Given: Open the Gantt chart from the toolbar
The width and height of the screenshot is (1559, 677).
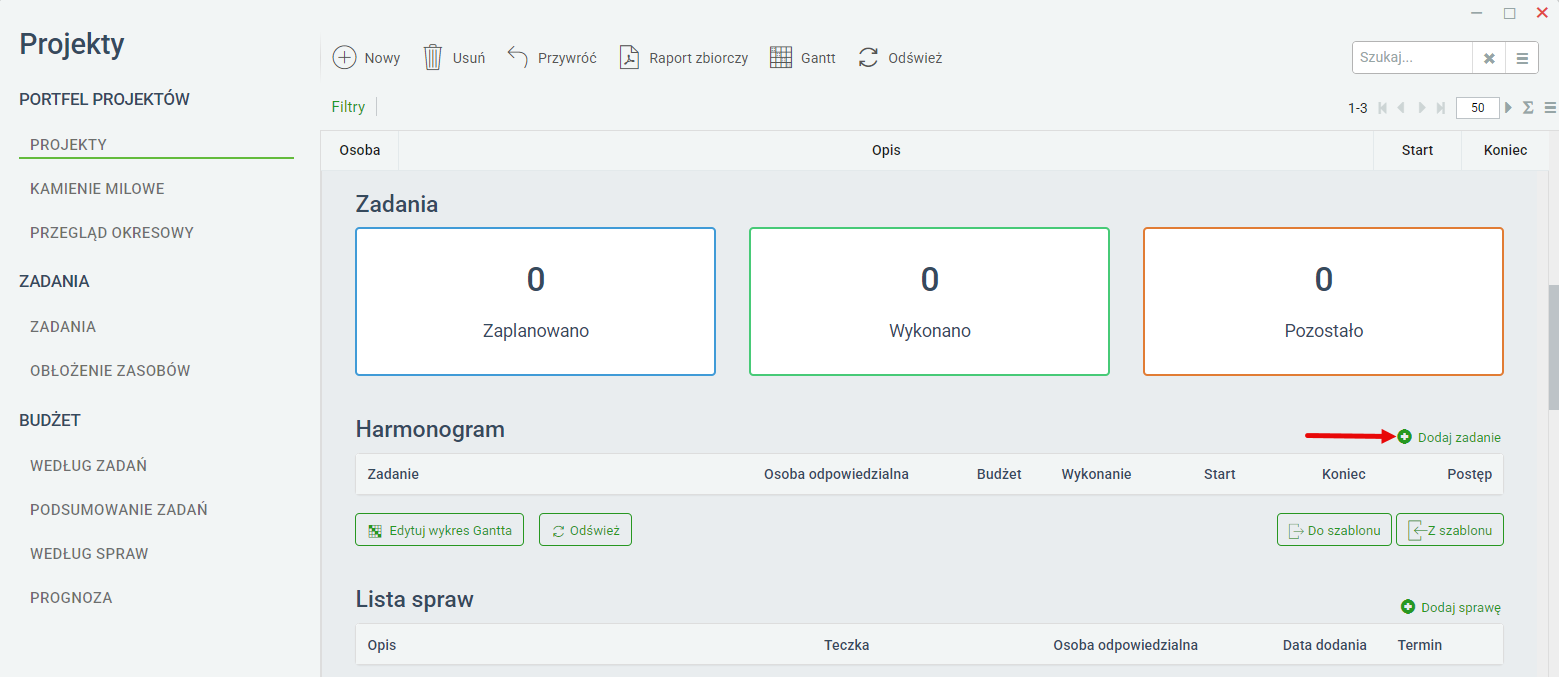Looking at the screenshot, I should coord(802,58).
